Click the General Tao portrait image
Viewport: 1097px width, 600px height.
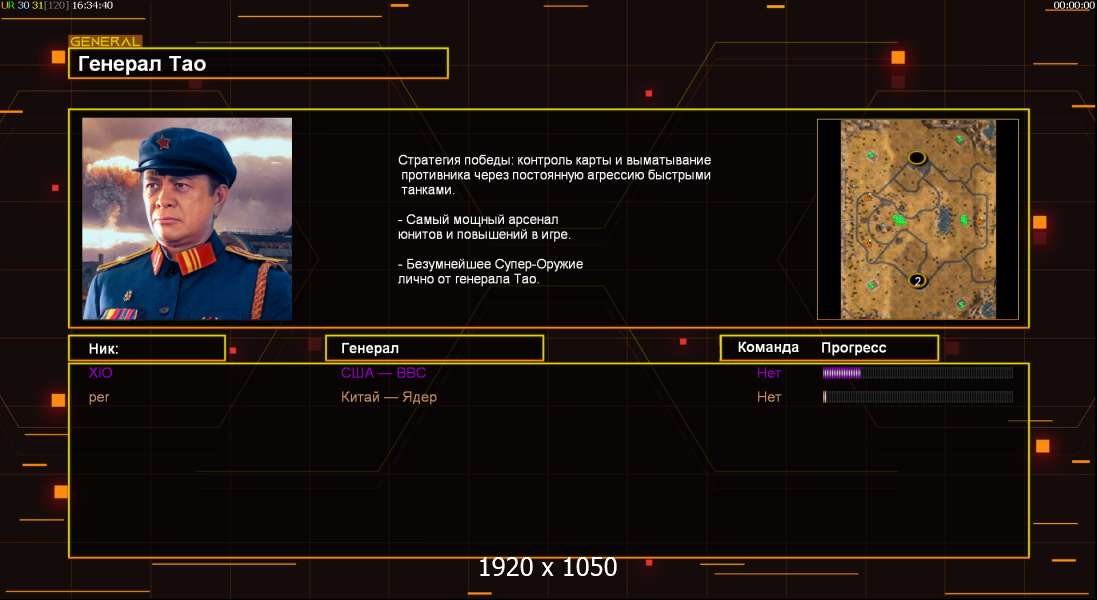tap(187, 218)
